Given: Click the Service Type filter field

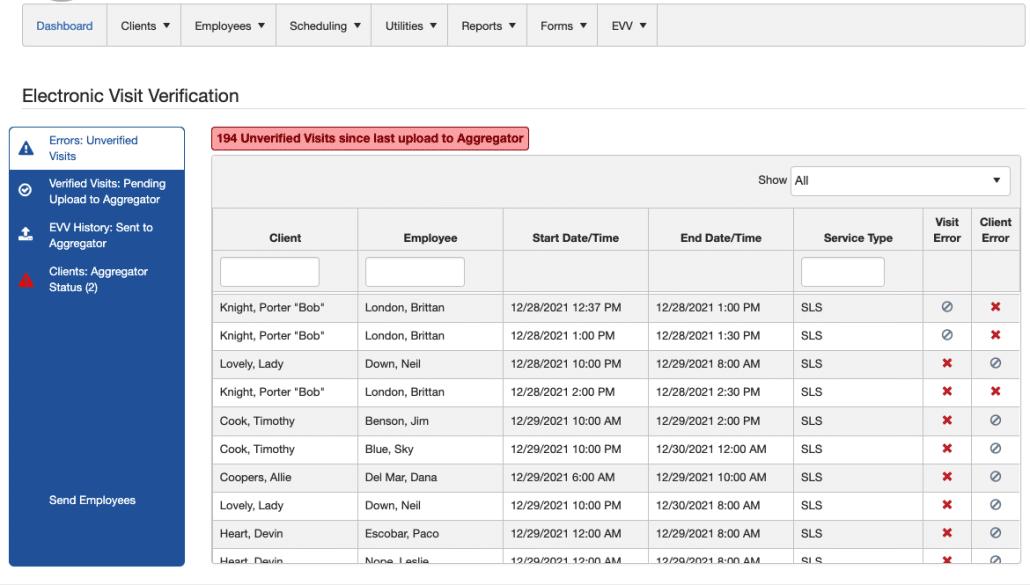Looking at the screenshot, I should [x=842, y=272].
